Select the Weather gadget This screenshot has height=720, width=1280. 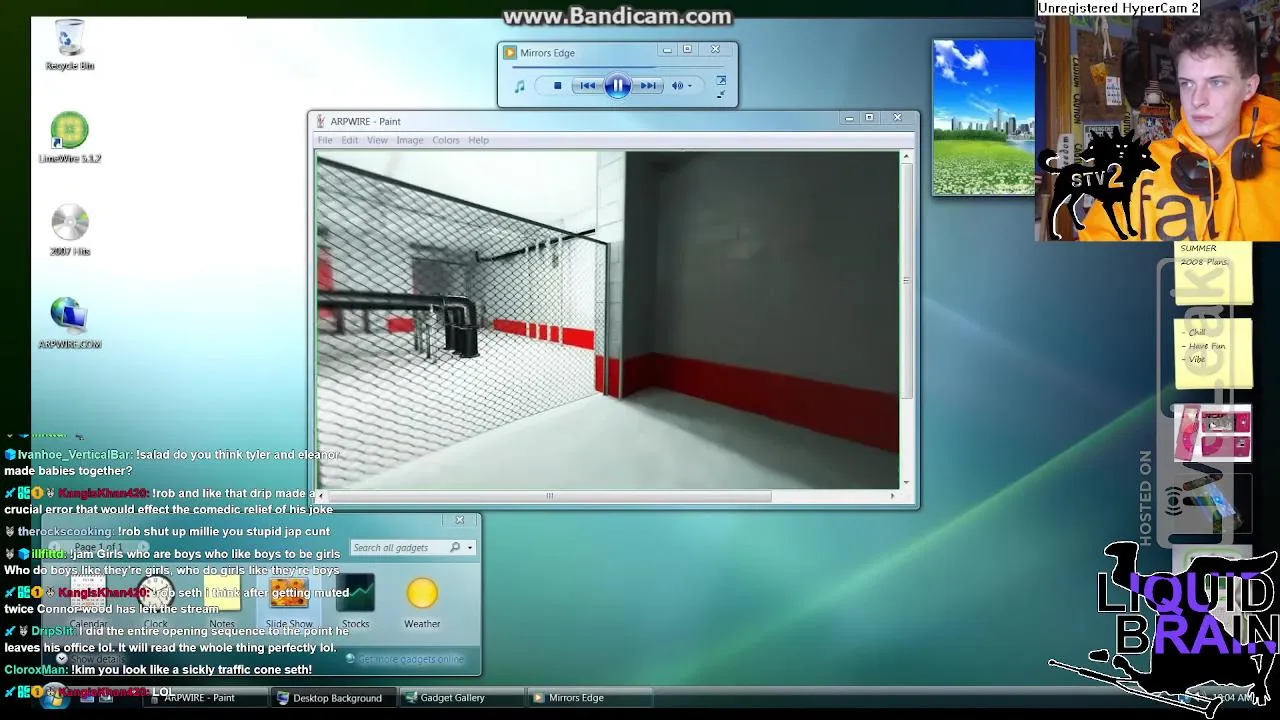click(422, 601)
